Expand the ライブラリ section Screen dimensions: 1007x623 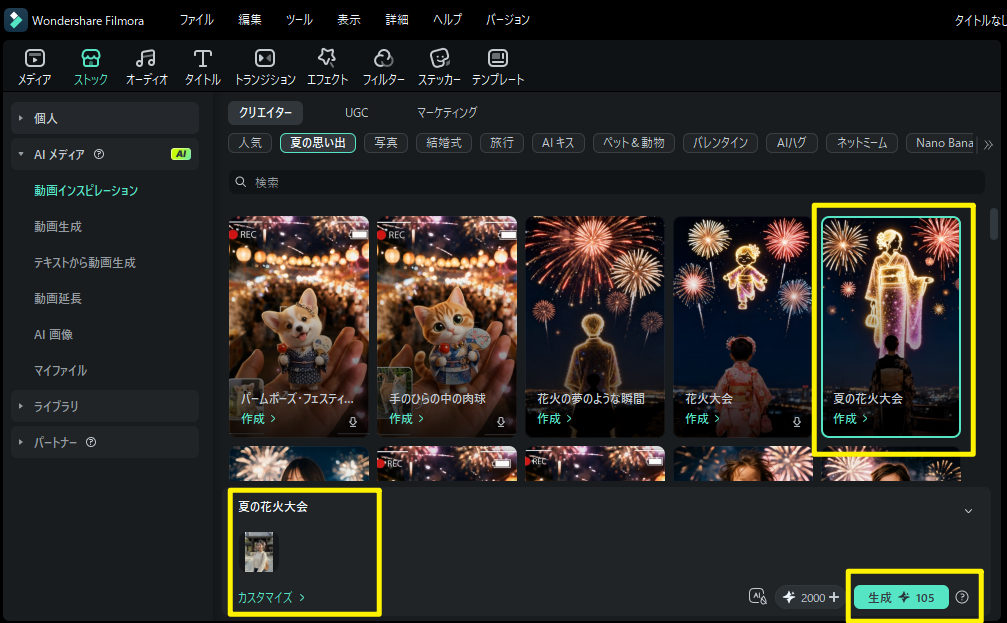point(105,406)
